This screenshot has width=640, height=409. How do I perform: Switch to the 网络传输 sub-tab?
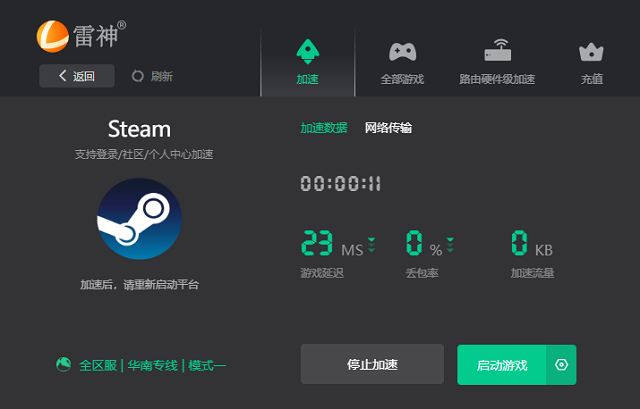pos(388,128)
